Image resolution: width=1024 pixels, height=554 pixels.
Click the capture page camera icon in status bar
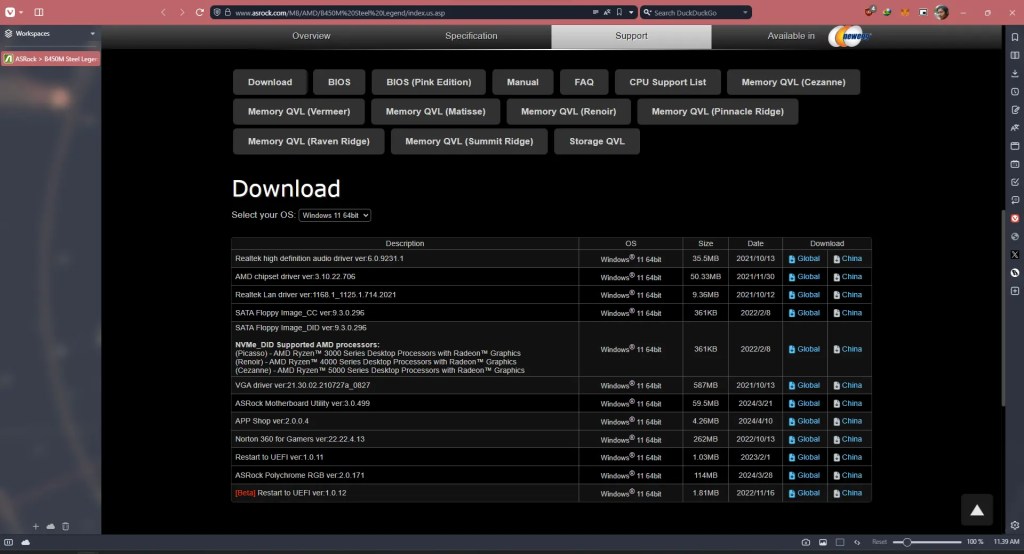tap(806, 542)
